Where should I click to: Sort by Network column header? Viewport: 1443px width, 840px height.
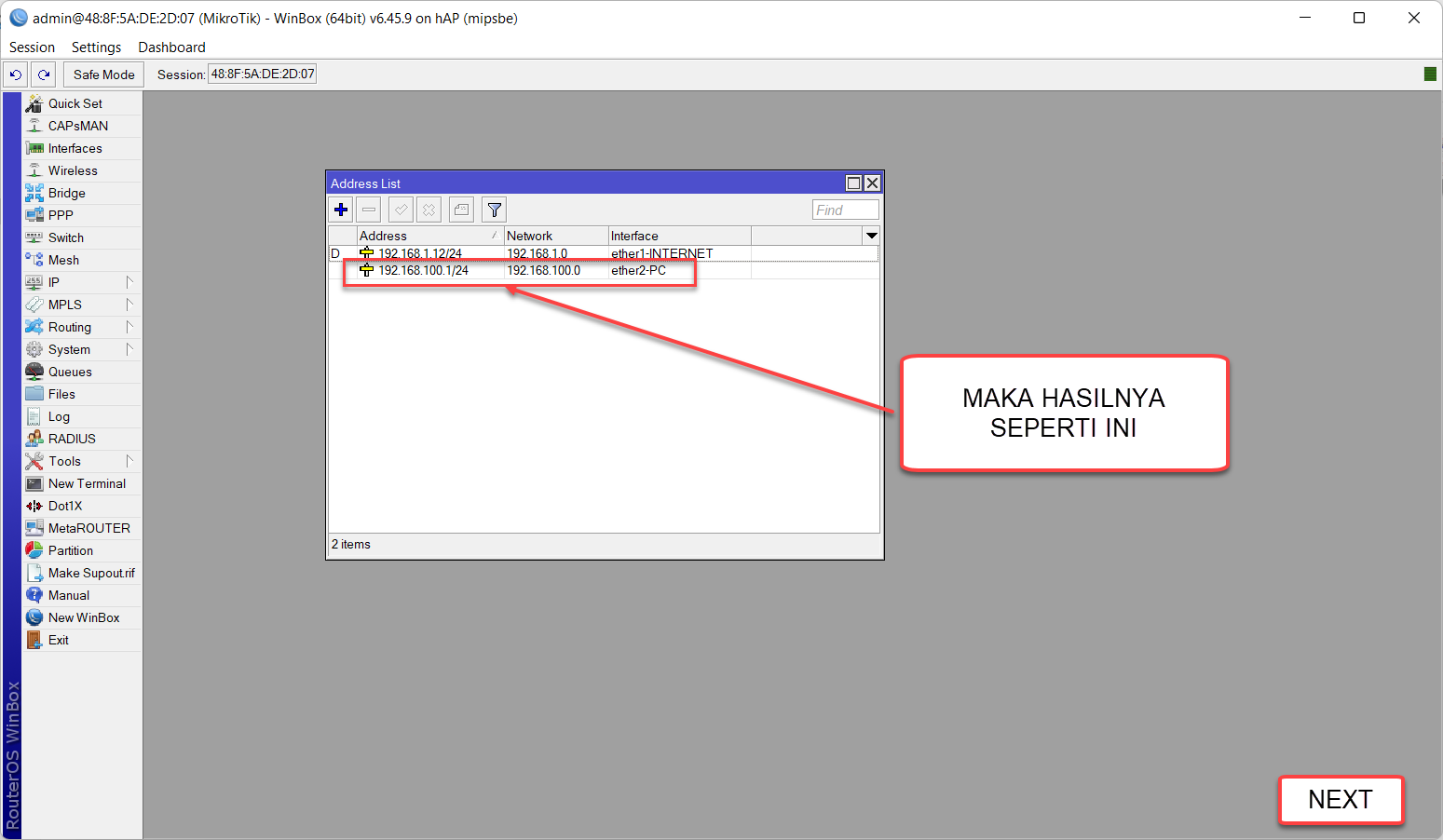556,236
